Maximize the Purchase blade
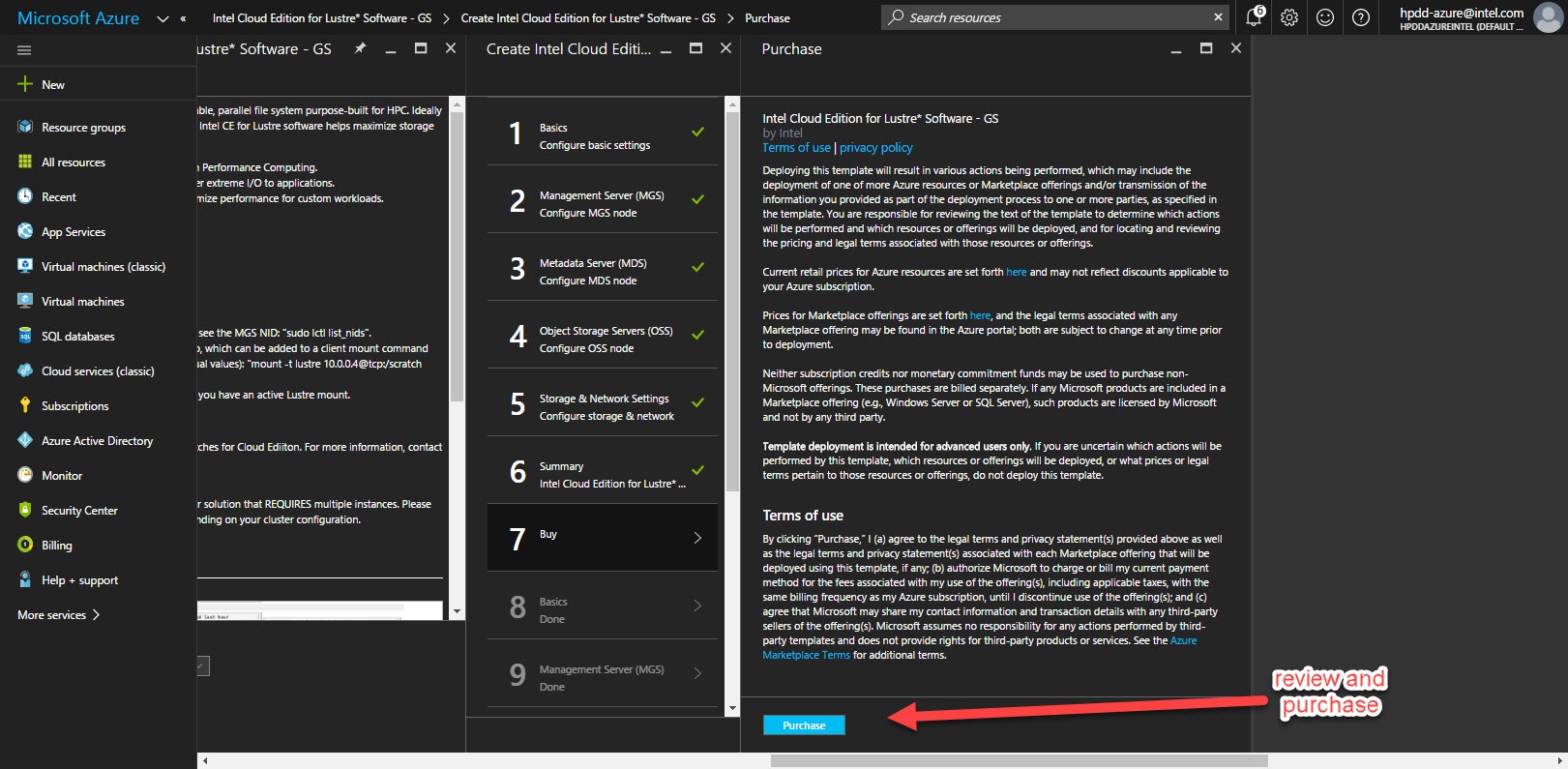The width and height of the screenshot is (1568, 769). 1206,48
